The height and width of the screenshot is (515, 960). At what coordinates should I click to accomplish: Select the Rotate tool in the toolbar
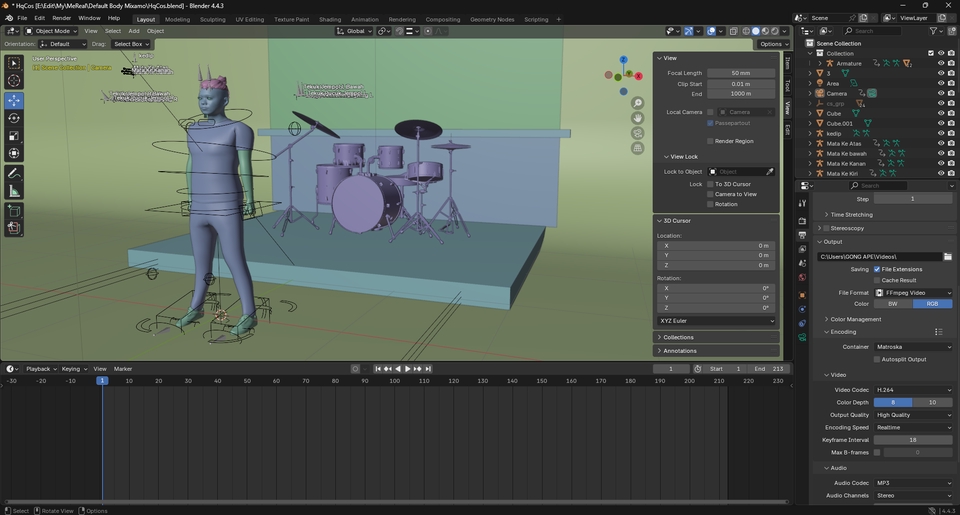(14, 118)
